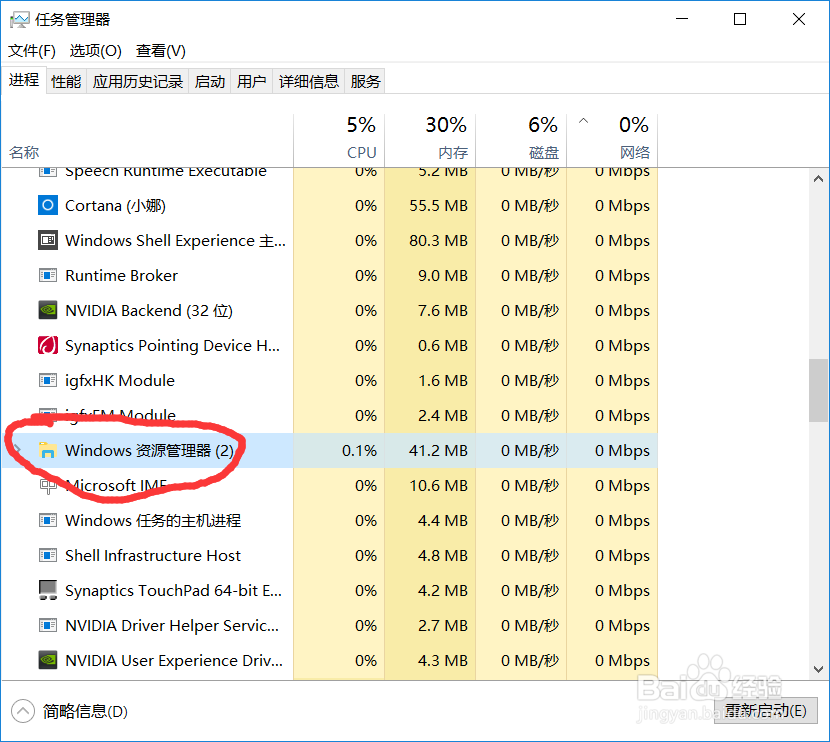Click the vertical scrollbar thumb
Screen dimensions: 830x742
click(x=818, y=390)
